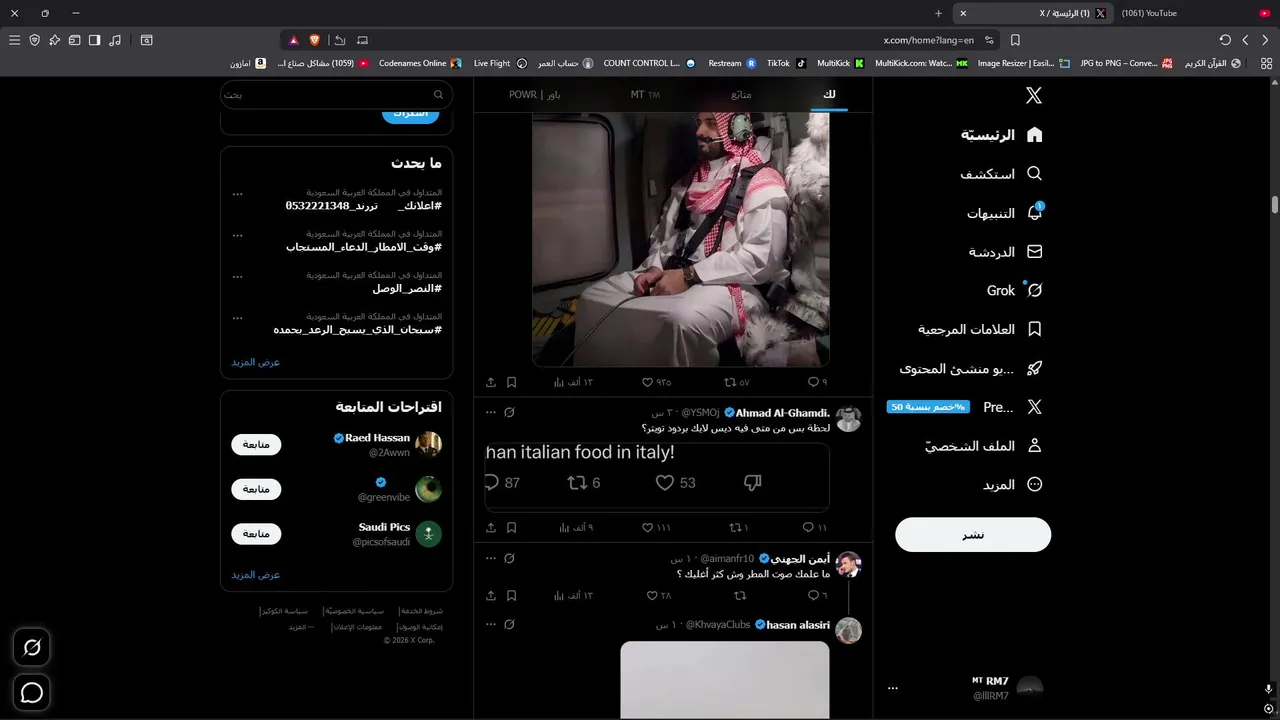Image resolution: width=1280 pixels, height=720 pixels.
Task: Switch to the For You (لك) tab
Action: click(x=829, y=94)
